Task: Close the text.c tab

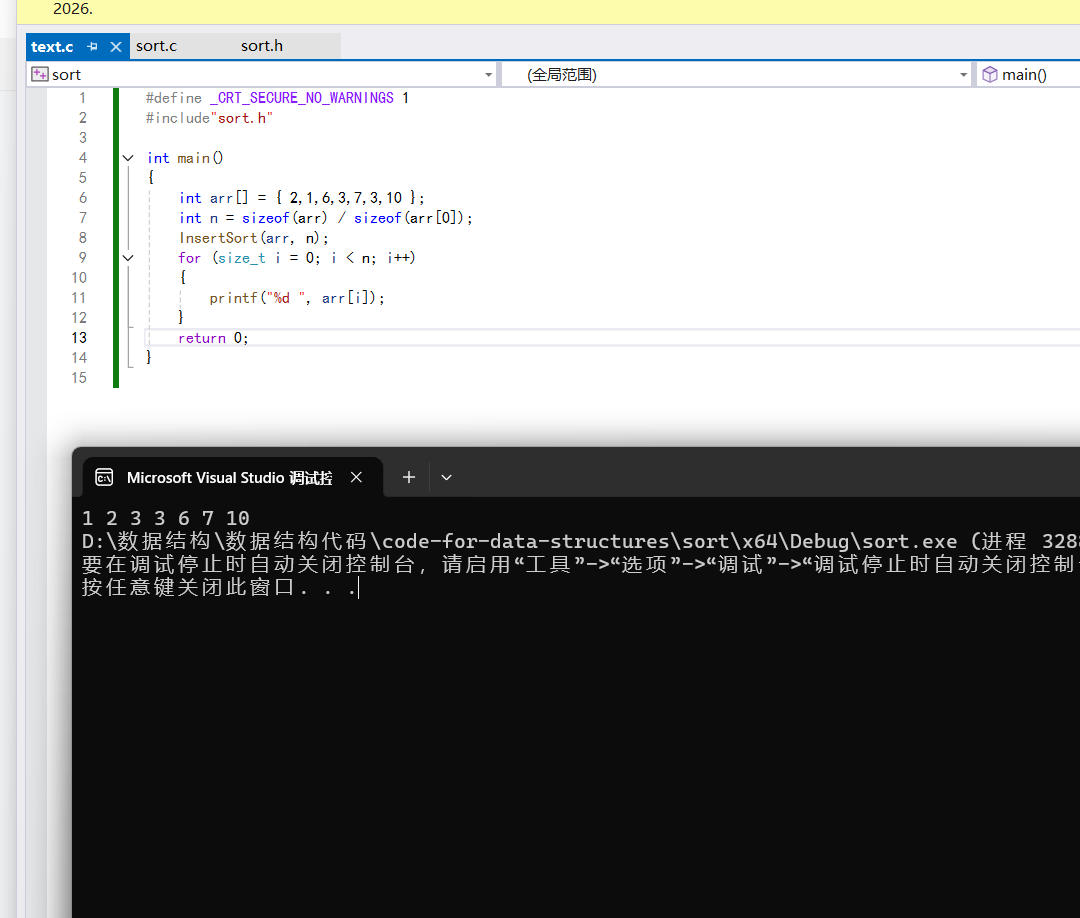Action: coord(116,47)
